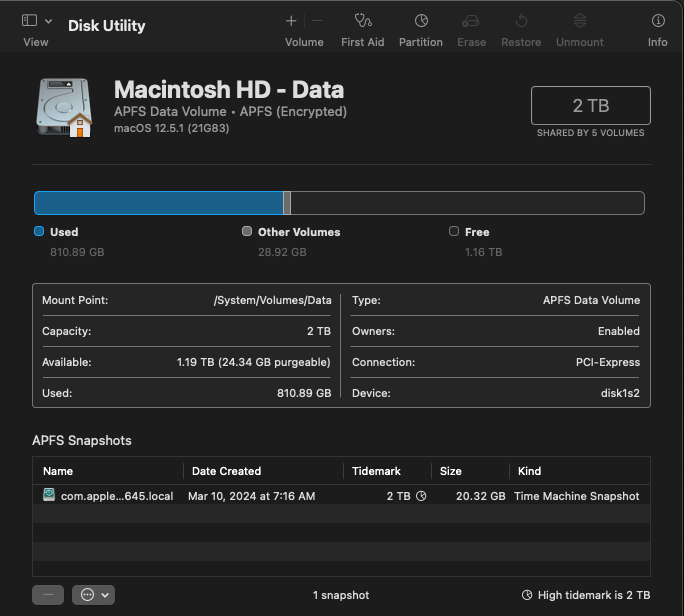Click the High tidemark clock icon
Screen dimensions: 684x616
click(x=527, y=595)
